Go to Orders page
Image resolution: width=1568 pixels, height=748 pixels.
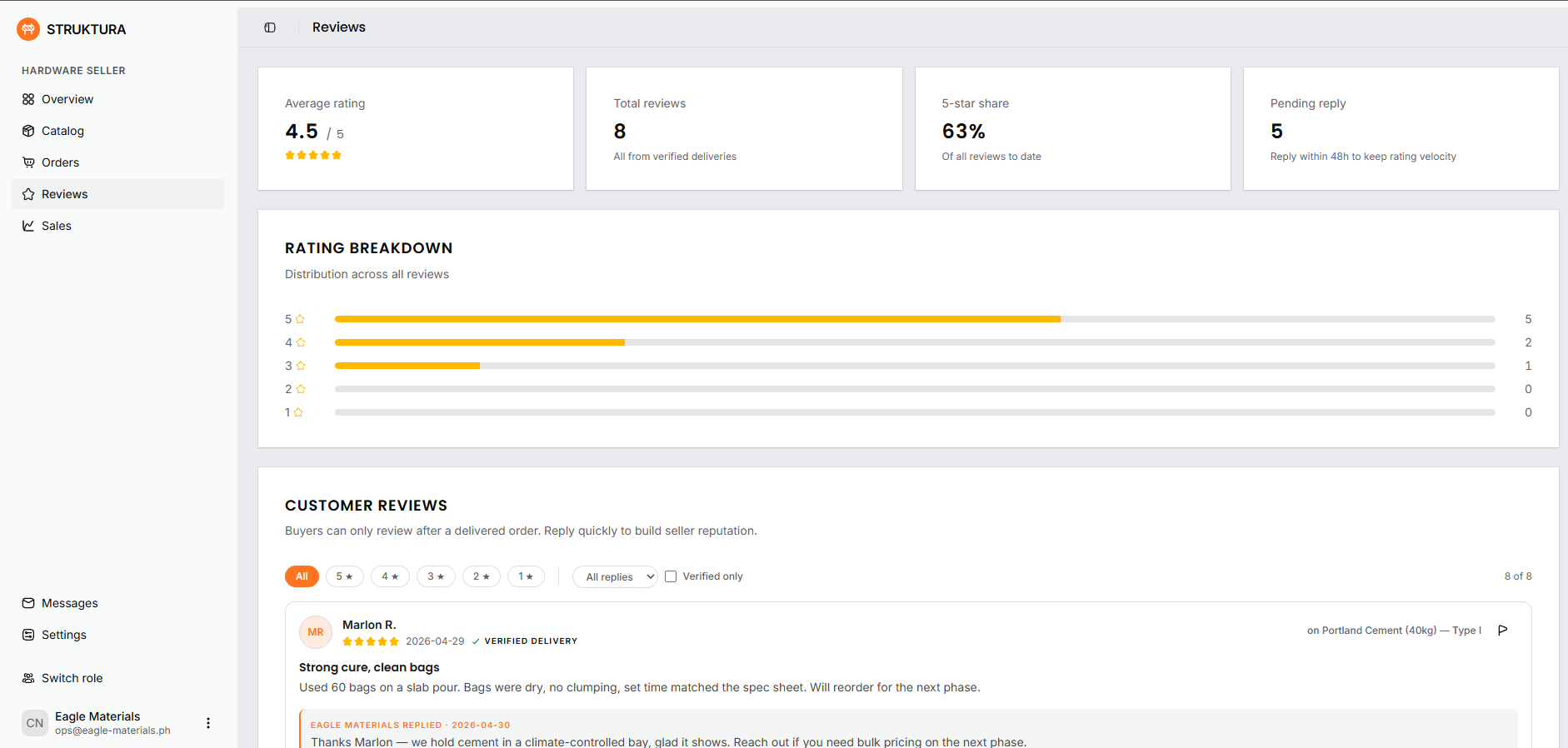click(118, 162)
